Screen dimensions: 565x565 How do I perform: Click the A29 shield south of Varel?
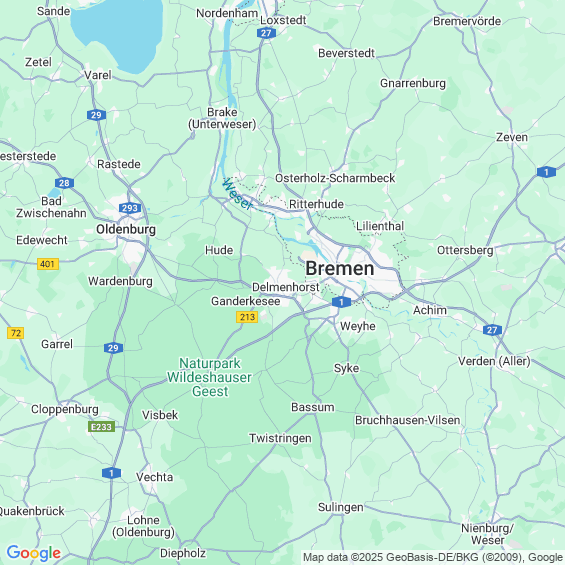(96, 115)
